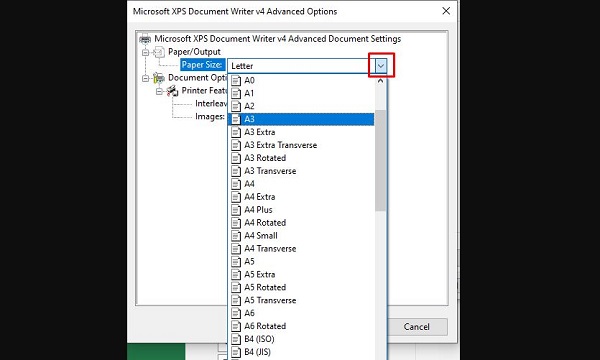Viewport: 600px width, 360px height.
Task: Collapse the Document Options tree node
Action: point(145,78)
